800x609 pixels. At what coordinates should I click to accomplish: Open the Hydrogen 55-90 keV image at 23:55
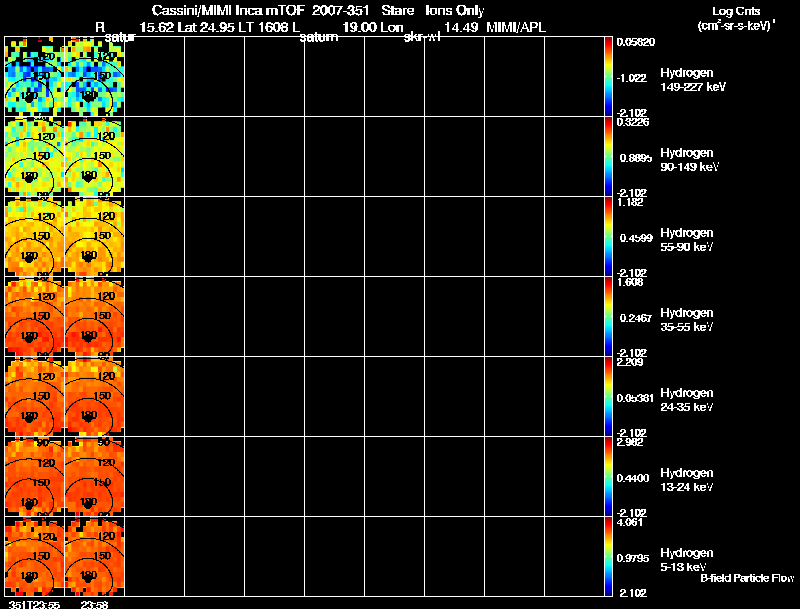tap(34, 236)
